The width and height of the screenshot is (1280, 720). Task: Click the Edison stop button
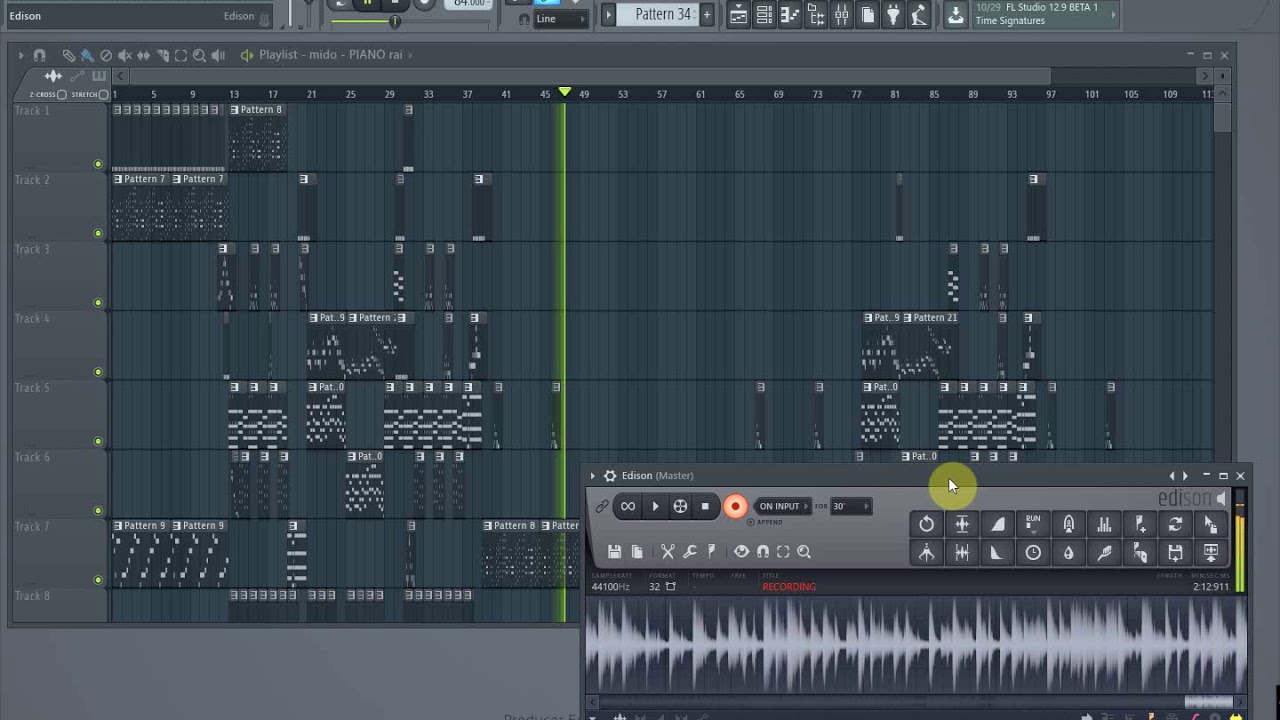705,506
